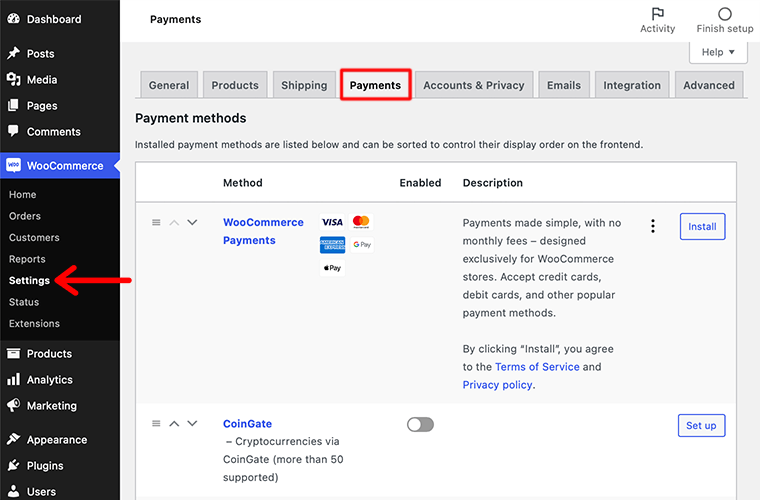Click the Mastercard logo

click(x=361, y=222)
